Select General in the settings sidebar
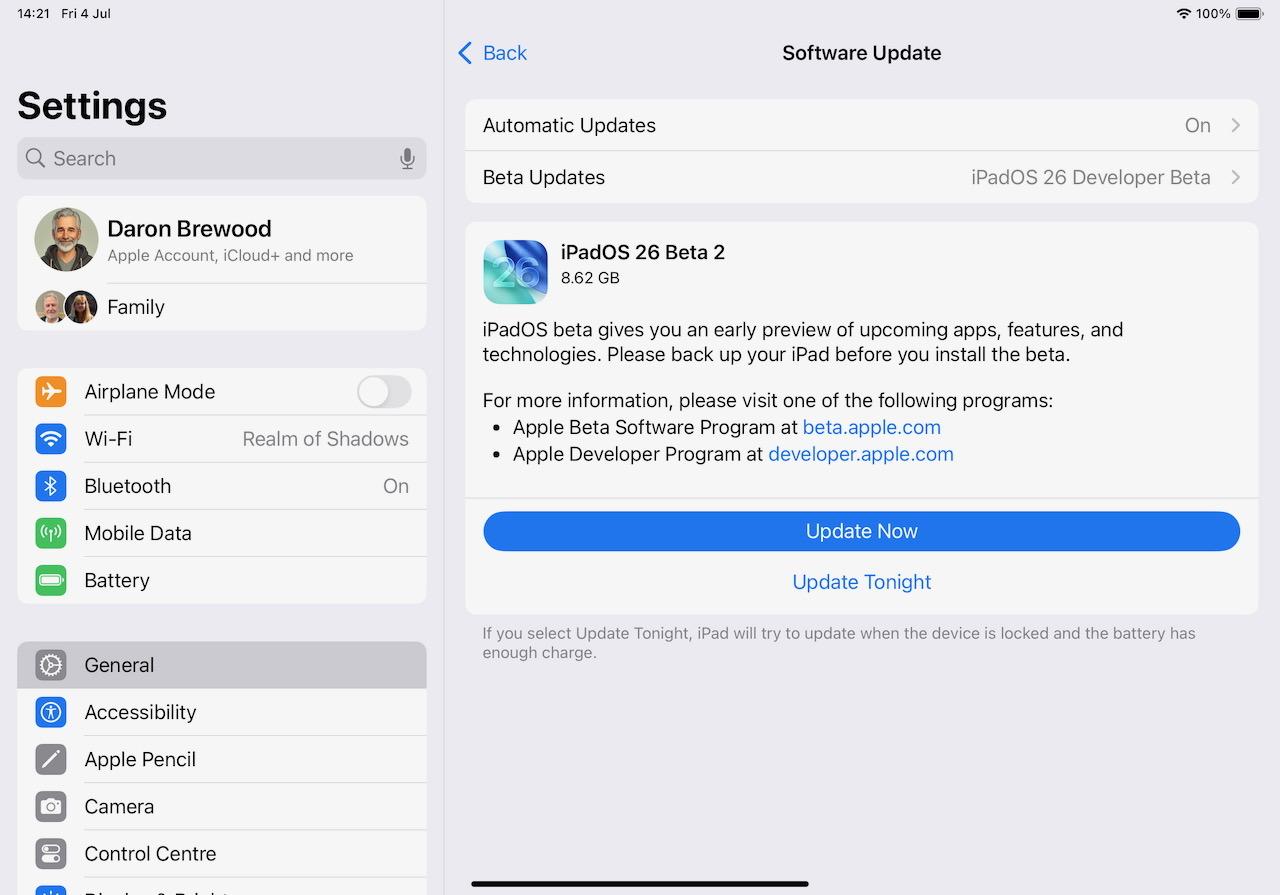Image resolution: width=1280 pixels, height=895 pixels. [x=222, y=665]
